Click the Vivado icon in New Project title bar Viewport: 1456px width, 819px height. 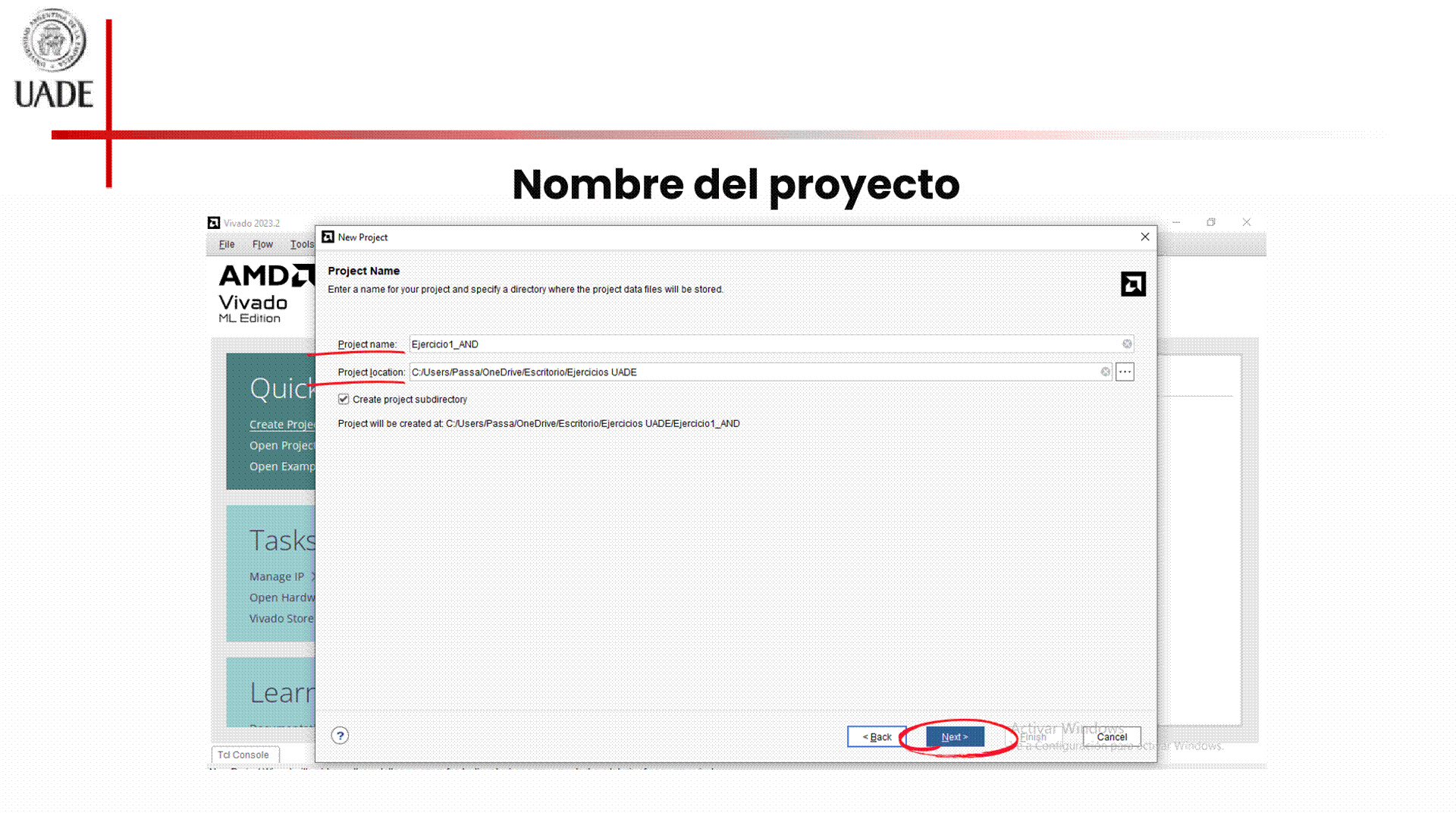328,237
